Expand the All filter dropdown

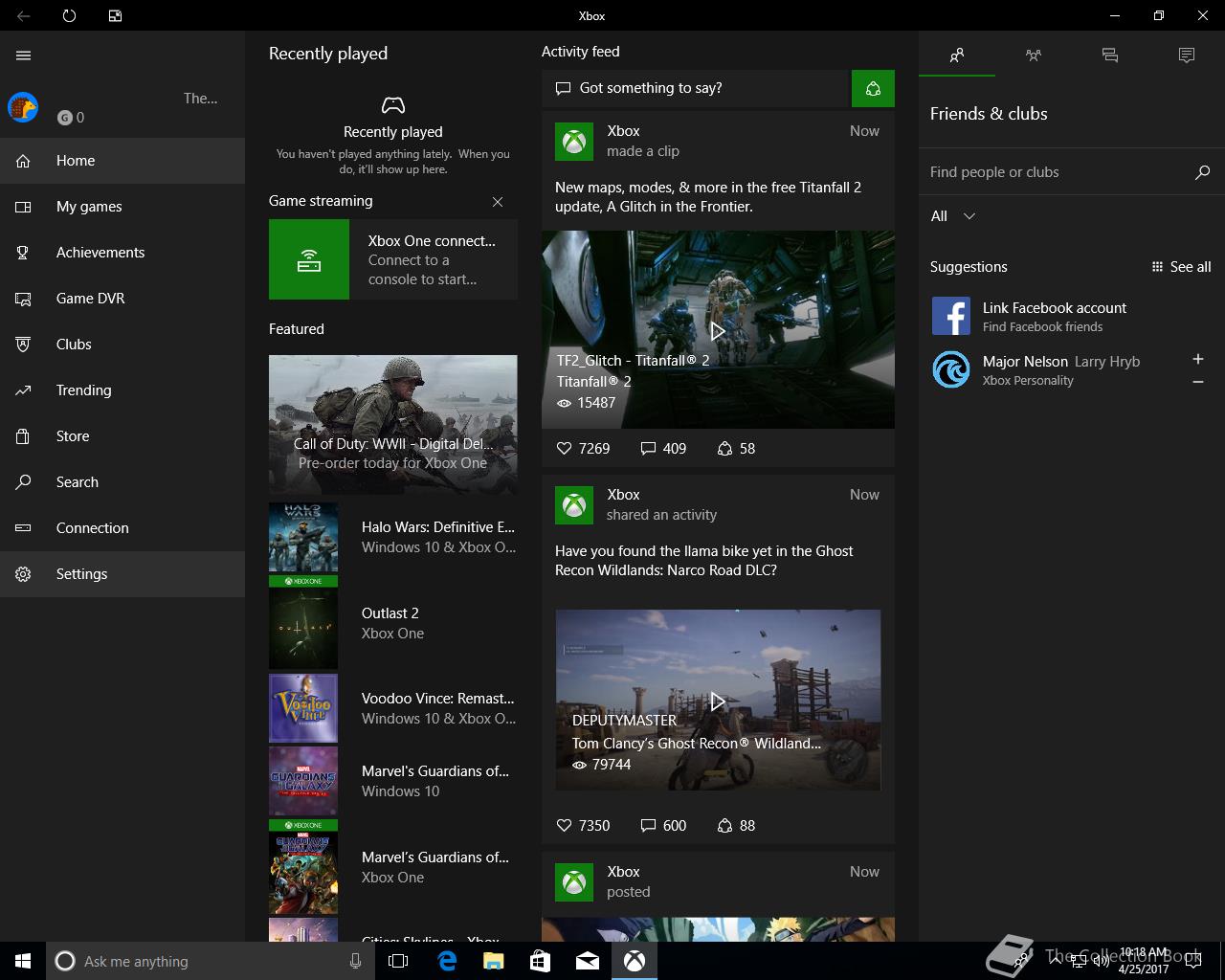pyautogui.click(x=953, y=216)
